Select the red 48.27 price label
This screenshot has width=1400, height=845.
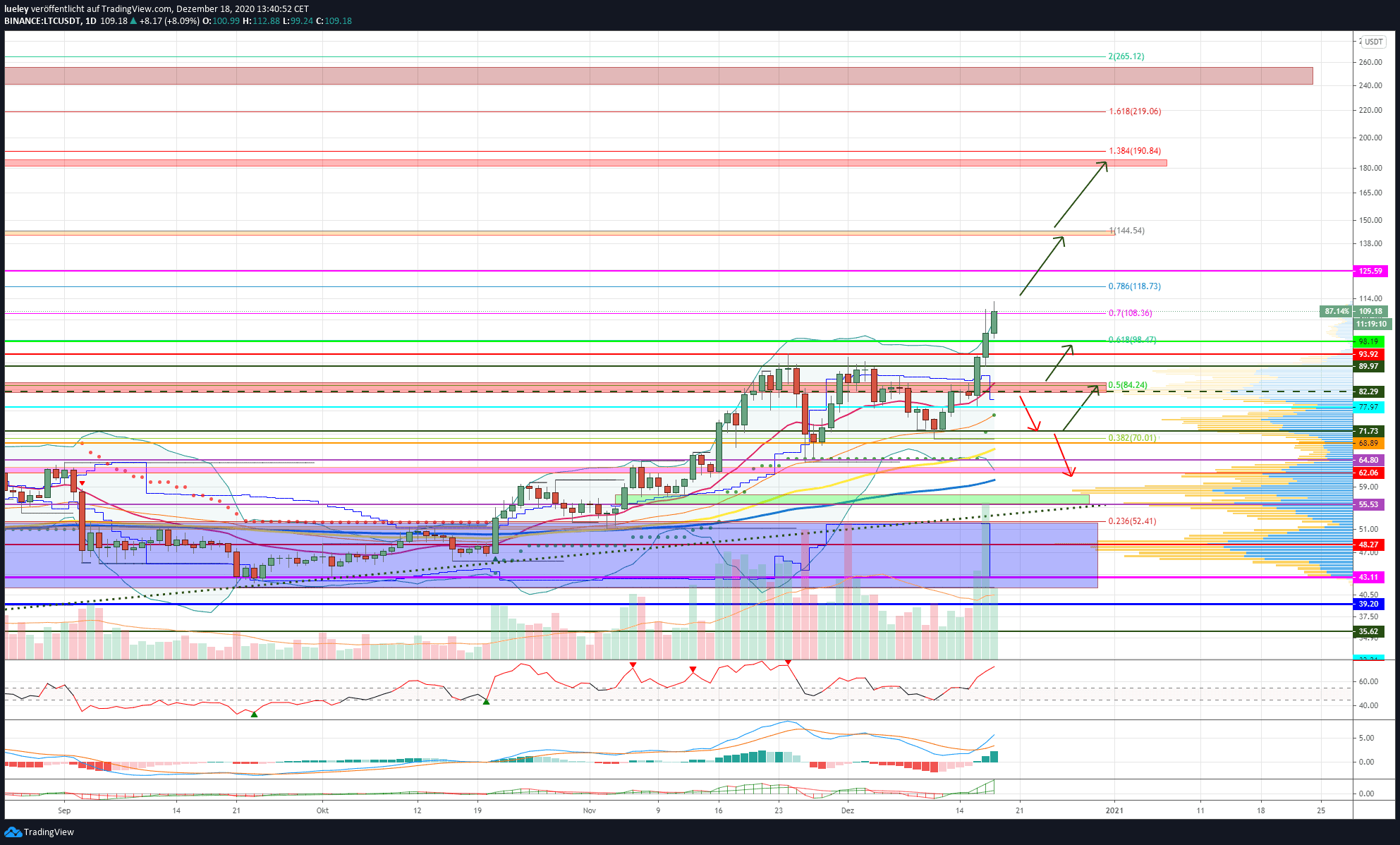click(x=1368, y=545)
